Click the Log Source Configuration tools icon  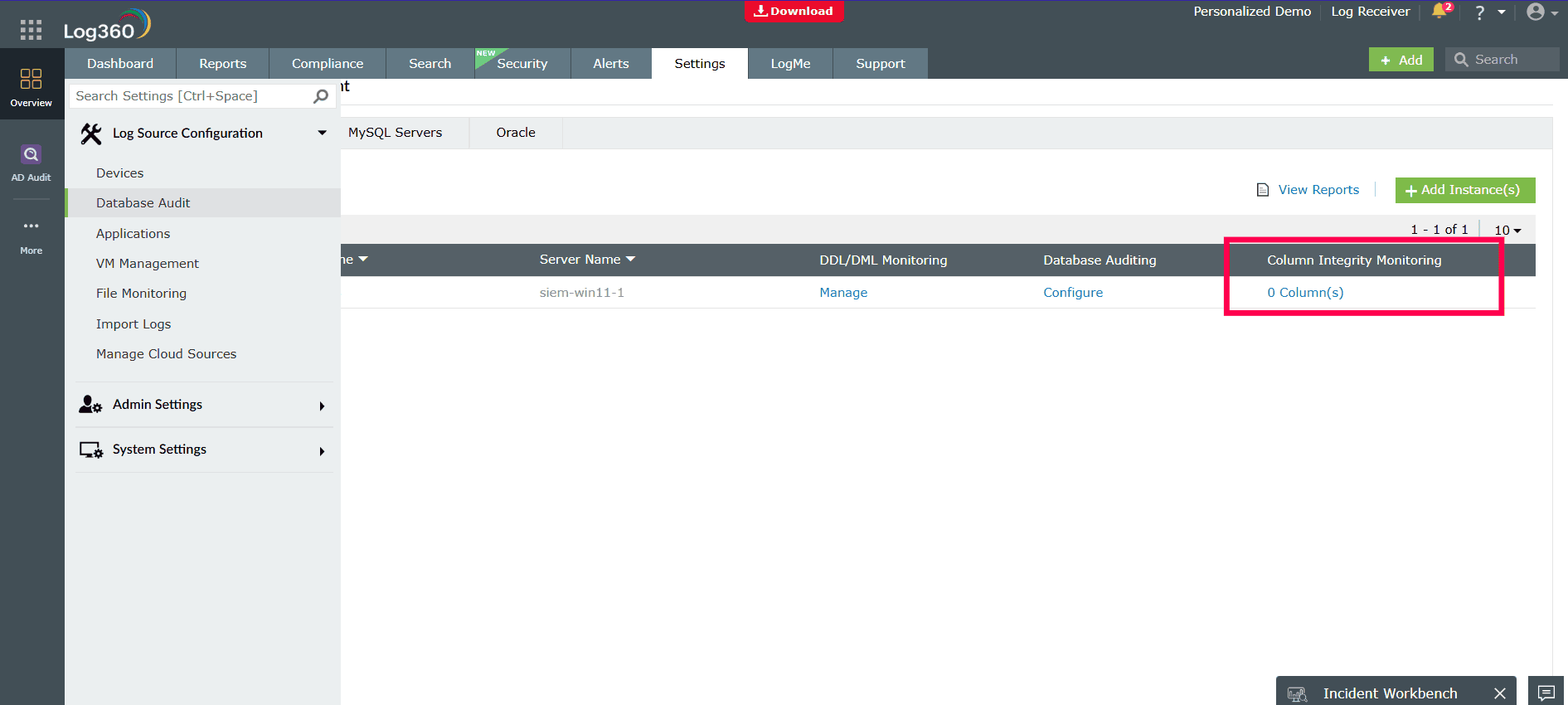pyautogui.click(x=90, y=134)
